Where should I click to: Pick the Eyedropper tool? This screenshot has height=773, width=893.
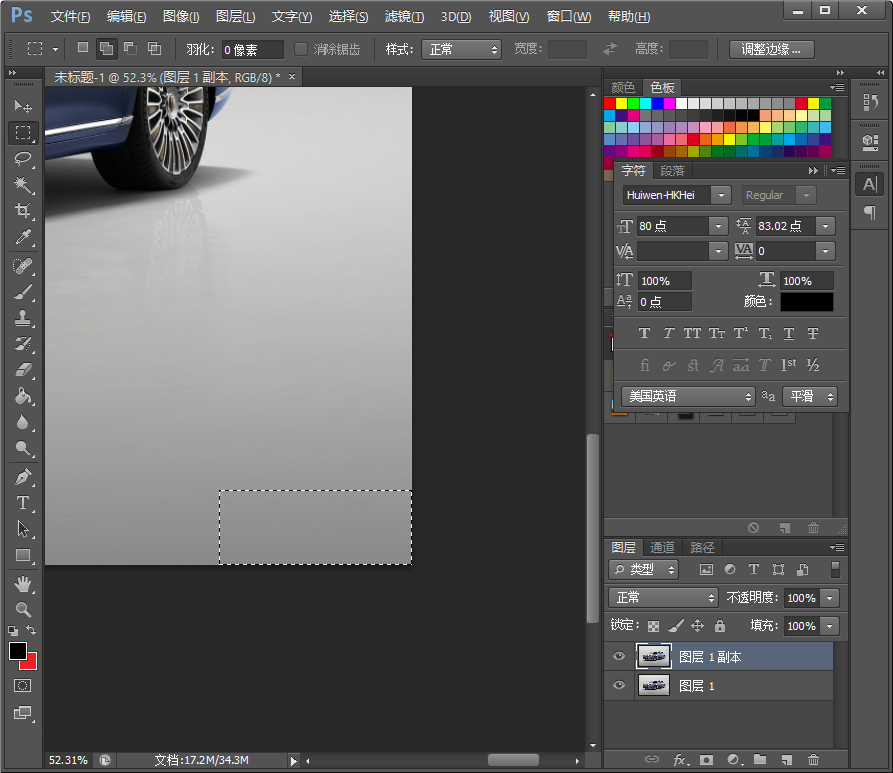pos(23,237)
